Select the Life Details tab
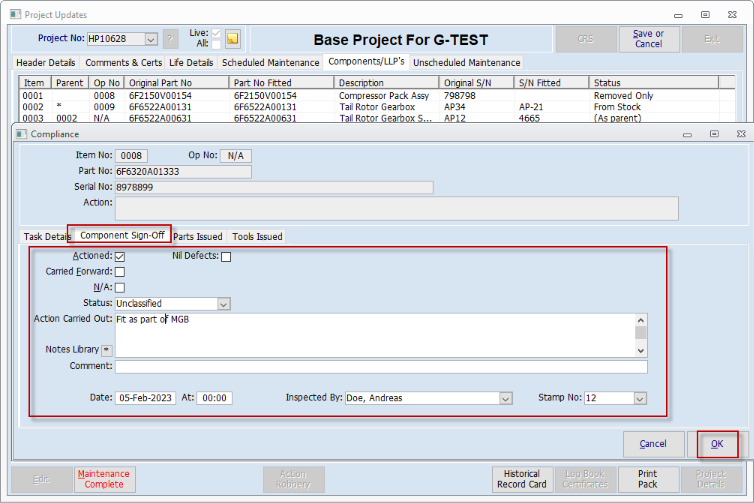 click(191, 63)
